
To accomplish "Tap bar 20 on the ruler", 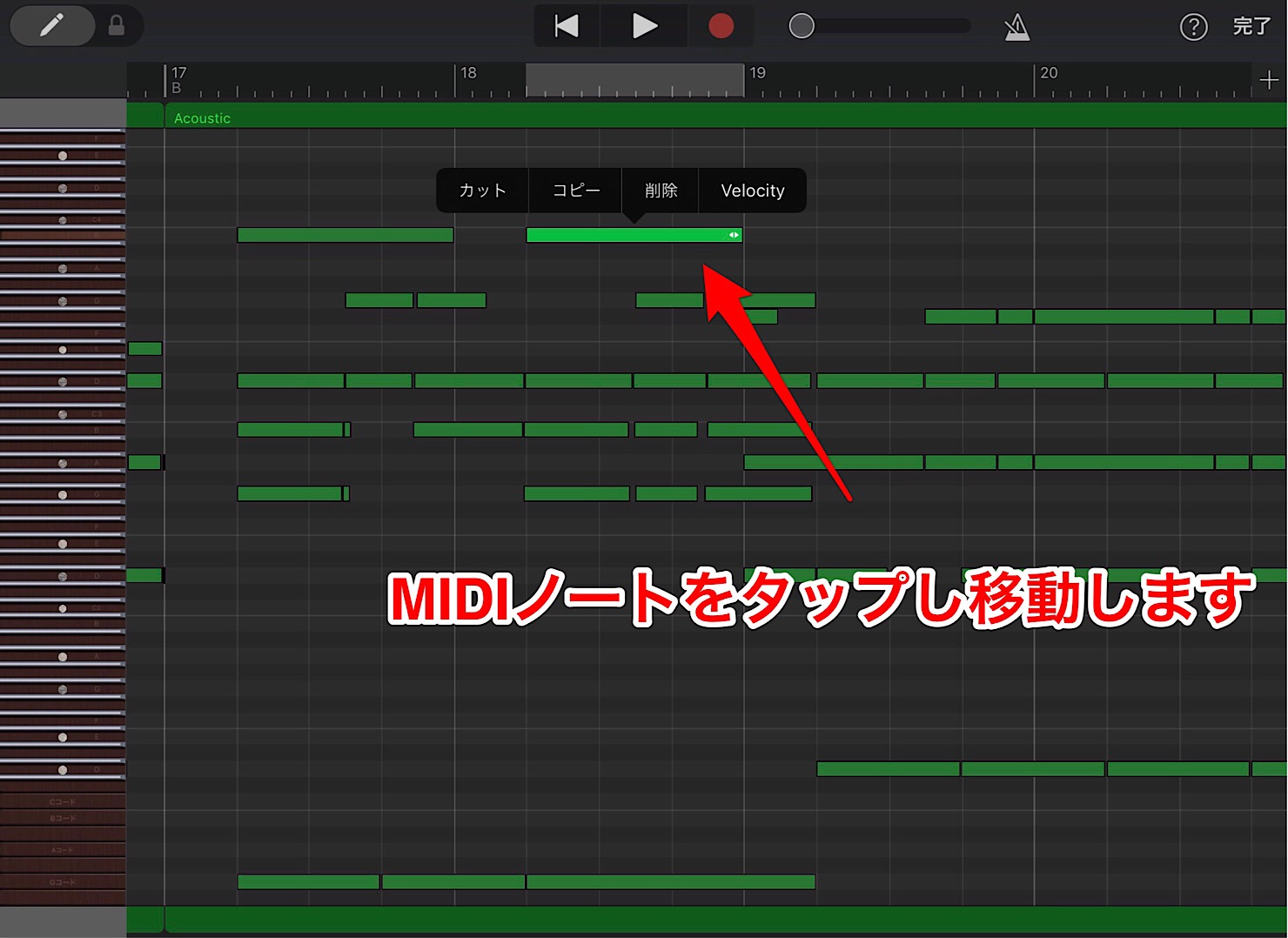I will (x=1049, y=73).
